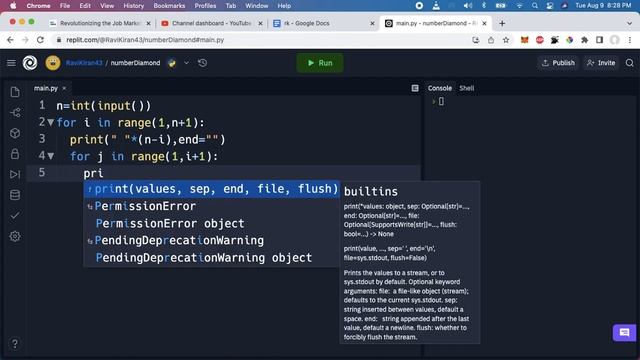Collapse the for i loop fold arrow
Screen dimensions: 640x360
tap(51, 122)
